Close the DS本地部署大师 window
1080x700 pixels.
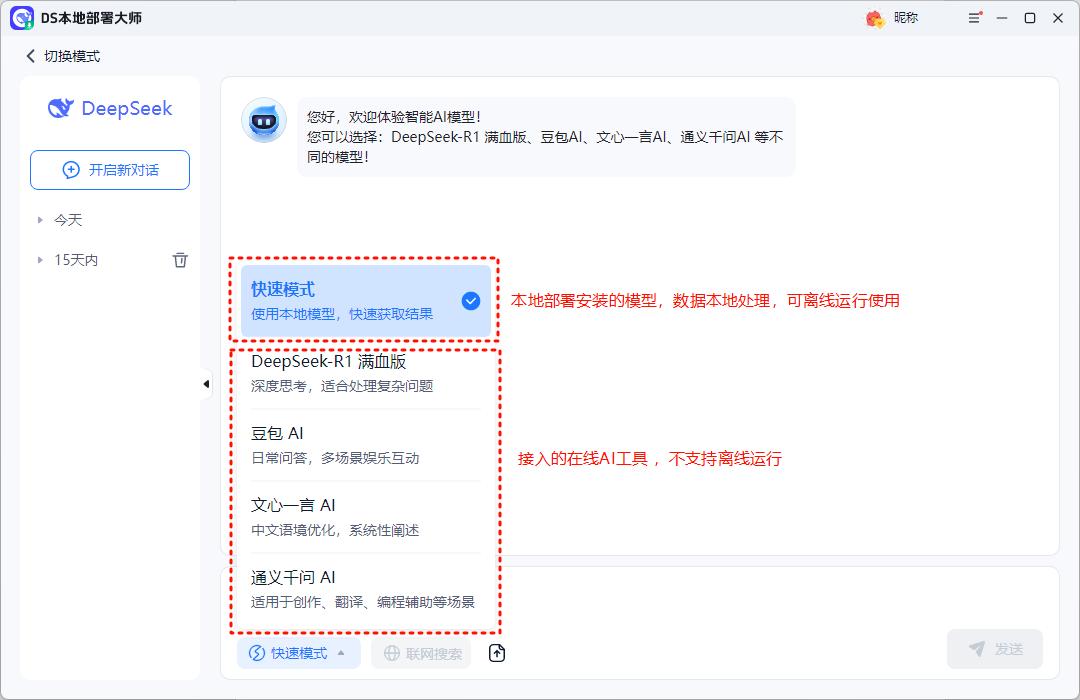click(x=1058, y=18)
